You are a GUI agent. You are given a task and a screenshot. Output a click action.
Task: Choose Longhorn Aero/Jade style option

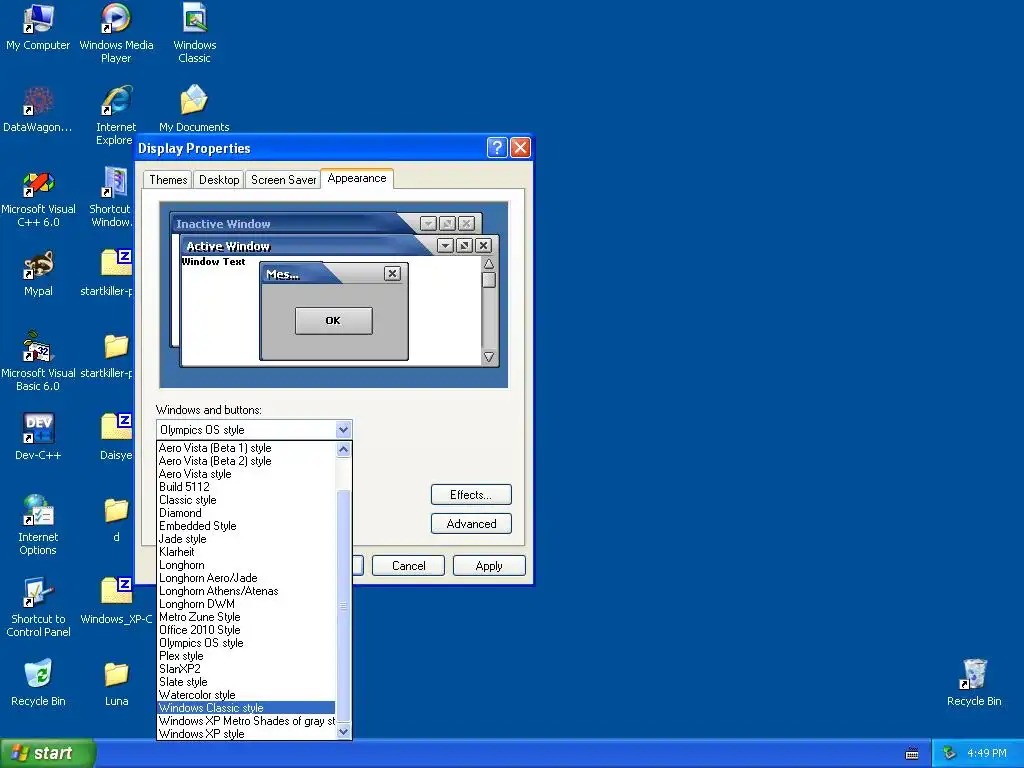246,578
